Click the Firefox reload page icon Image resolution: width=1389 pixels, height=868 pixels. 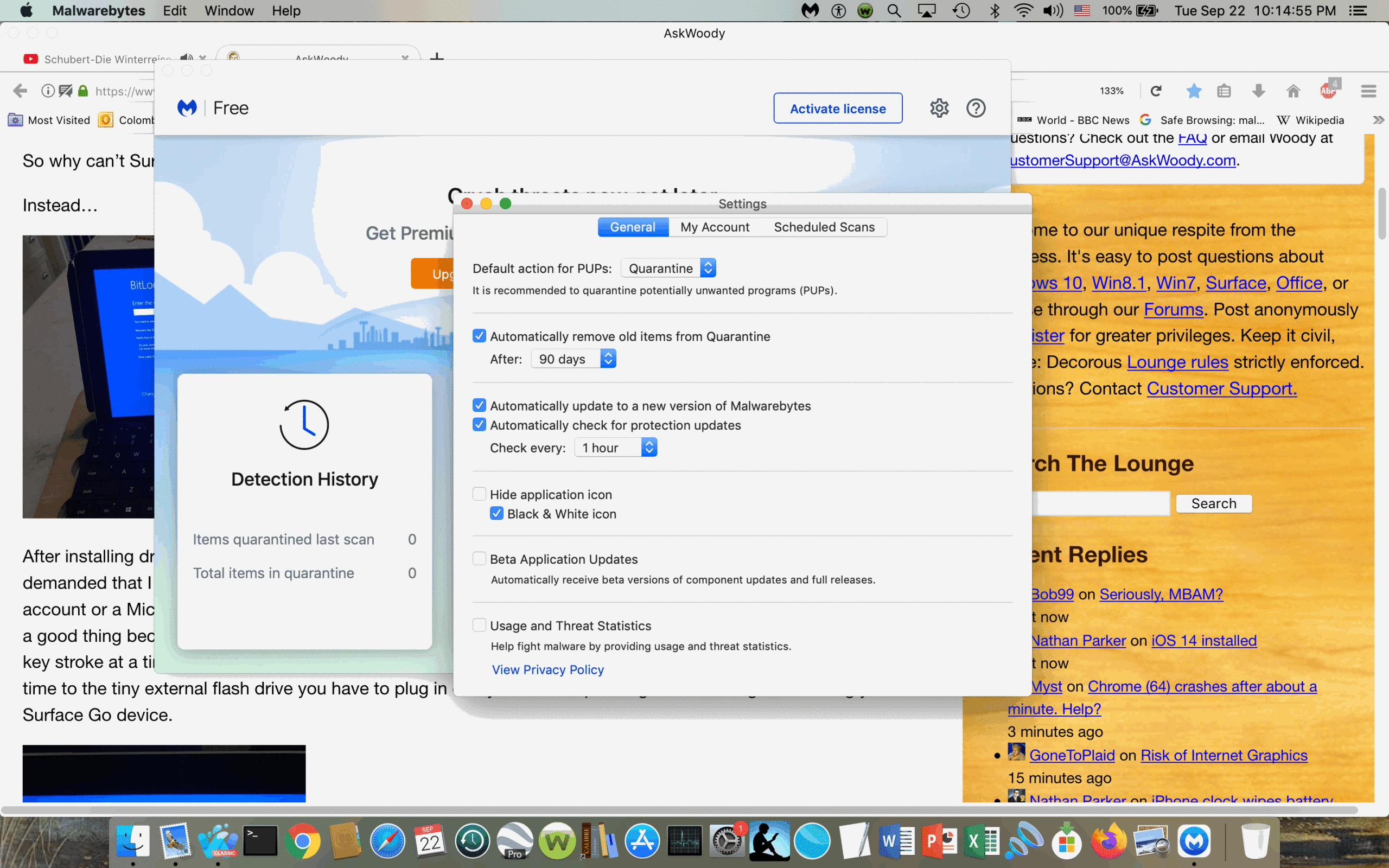point(1156,91)
